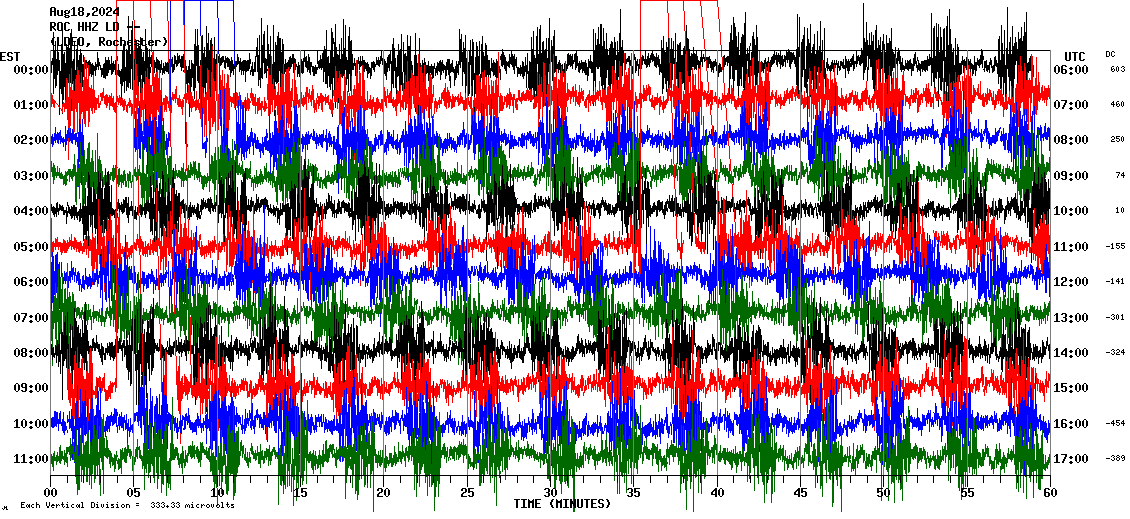Click the "35" minute tick label
The image size is (1130, 519).
click(x=633, y=493)
